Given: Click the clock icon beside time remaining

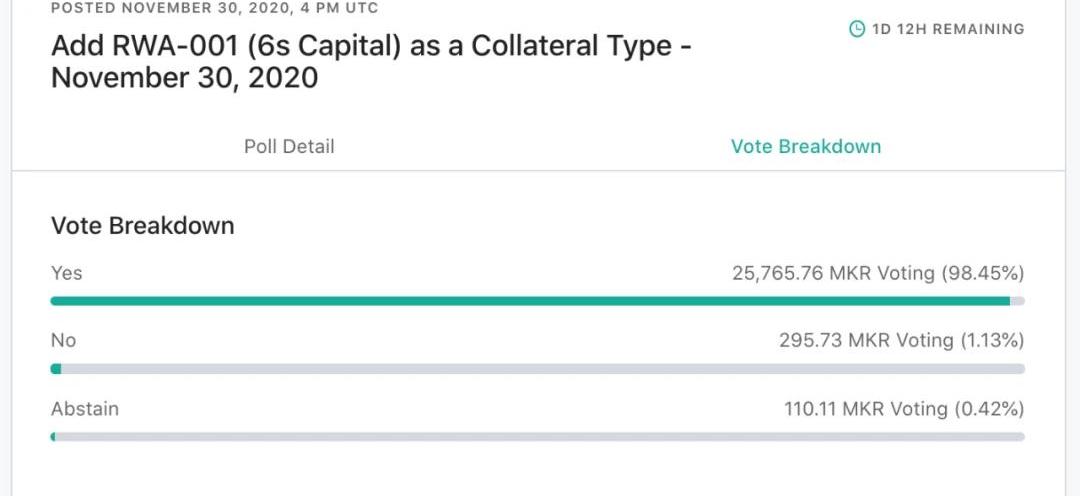Looking at the screenshot, I should (856, 29).
